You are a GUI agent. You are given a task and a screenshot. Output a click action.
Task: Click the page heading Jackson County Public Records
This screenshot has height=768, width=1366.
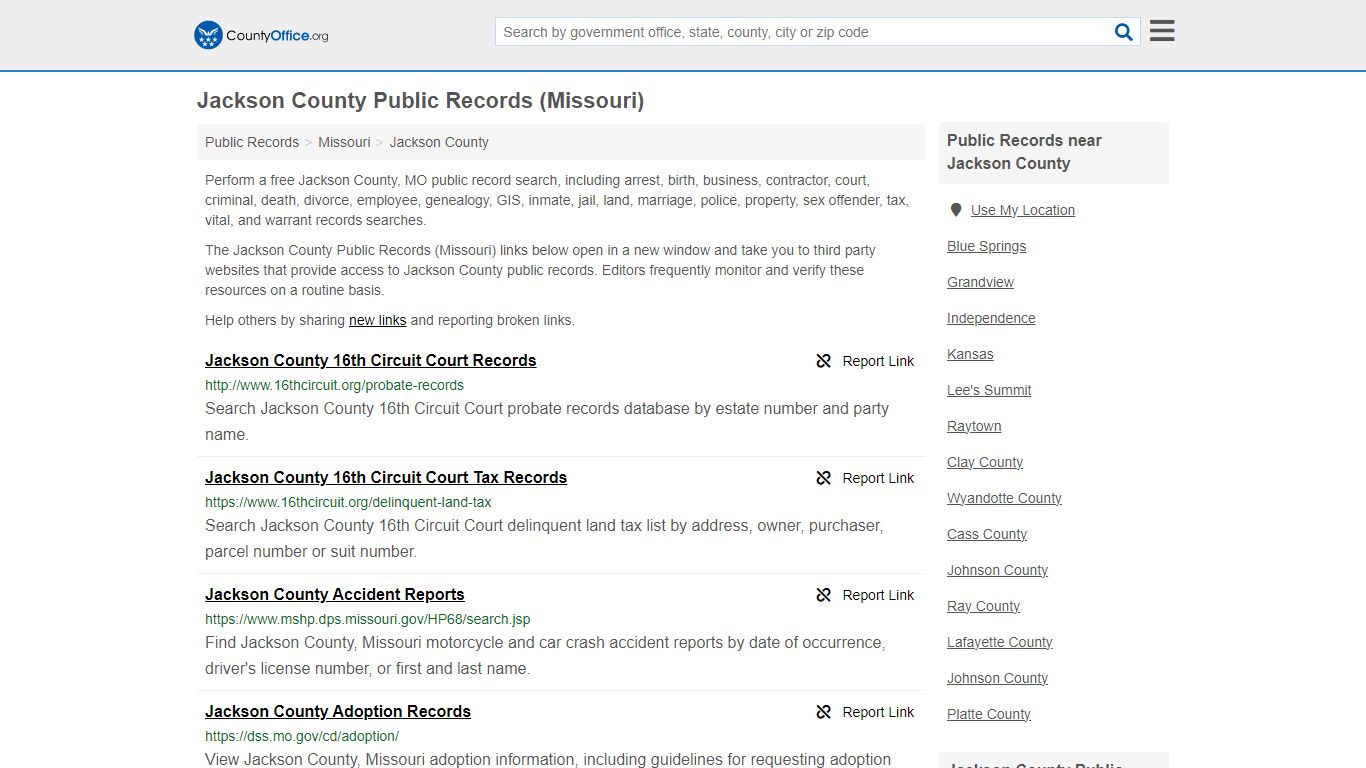420,101
